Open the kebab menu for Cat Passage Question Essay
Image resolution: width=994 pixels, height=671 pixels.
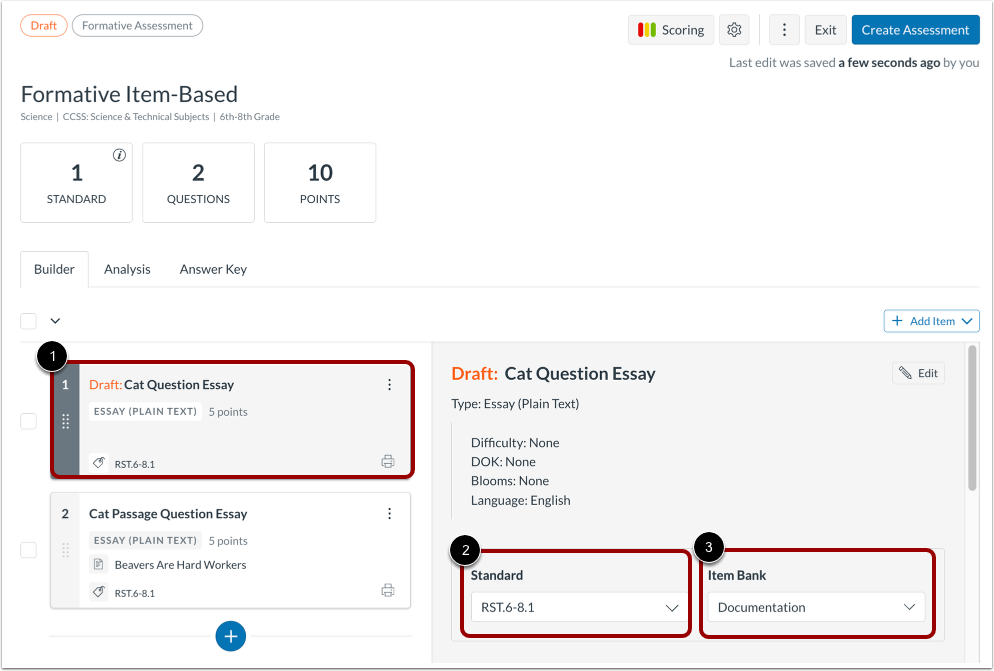[x=389, y=514]
